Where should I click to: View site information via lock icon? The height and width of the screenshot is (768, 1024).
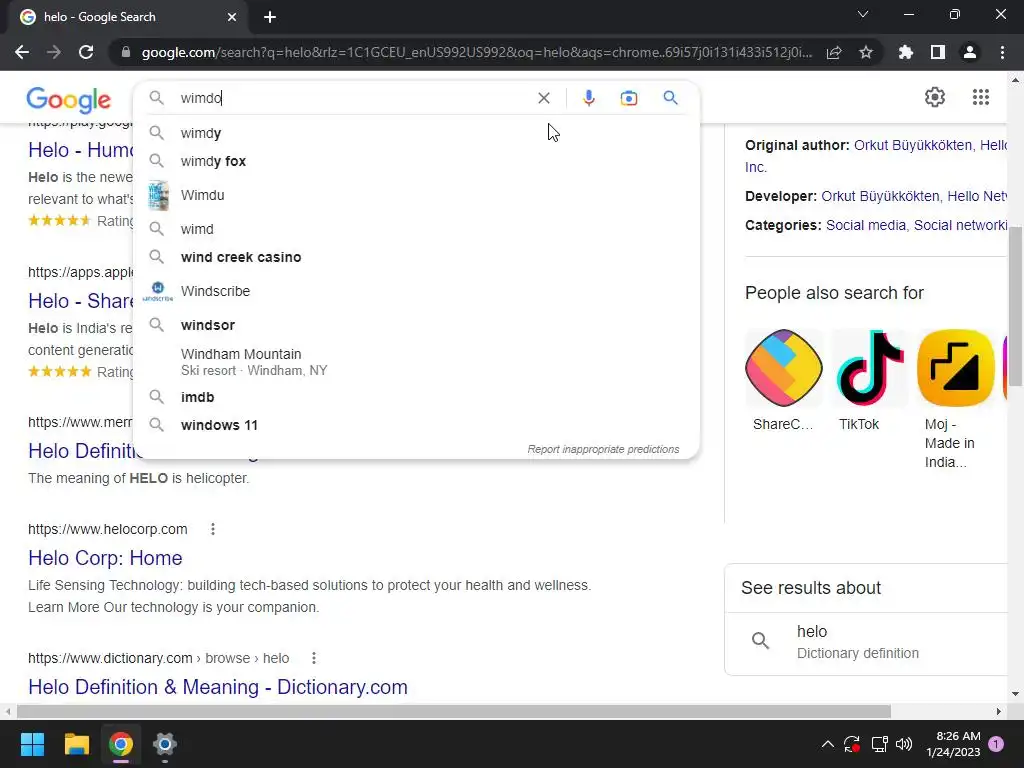point(126,52)
